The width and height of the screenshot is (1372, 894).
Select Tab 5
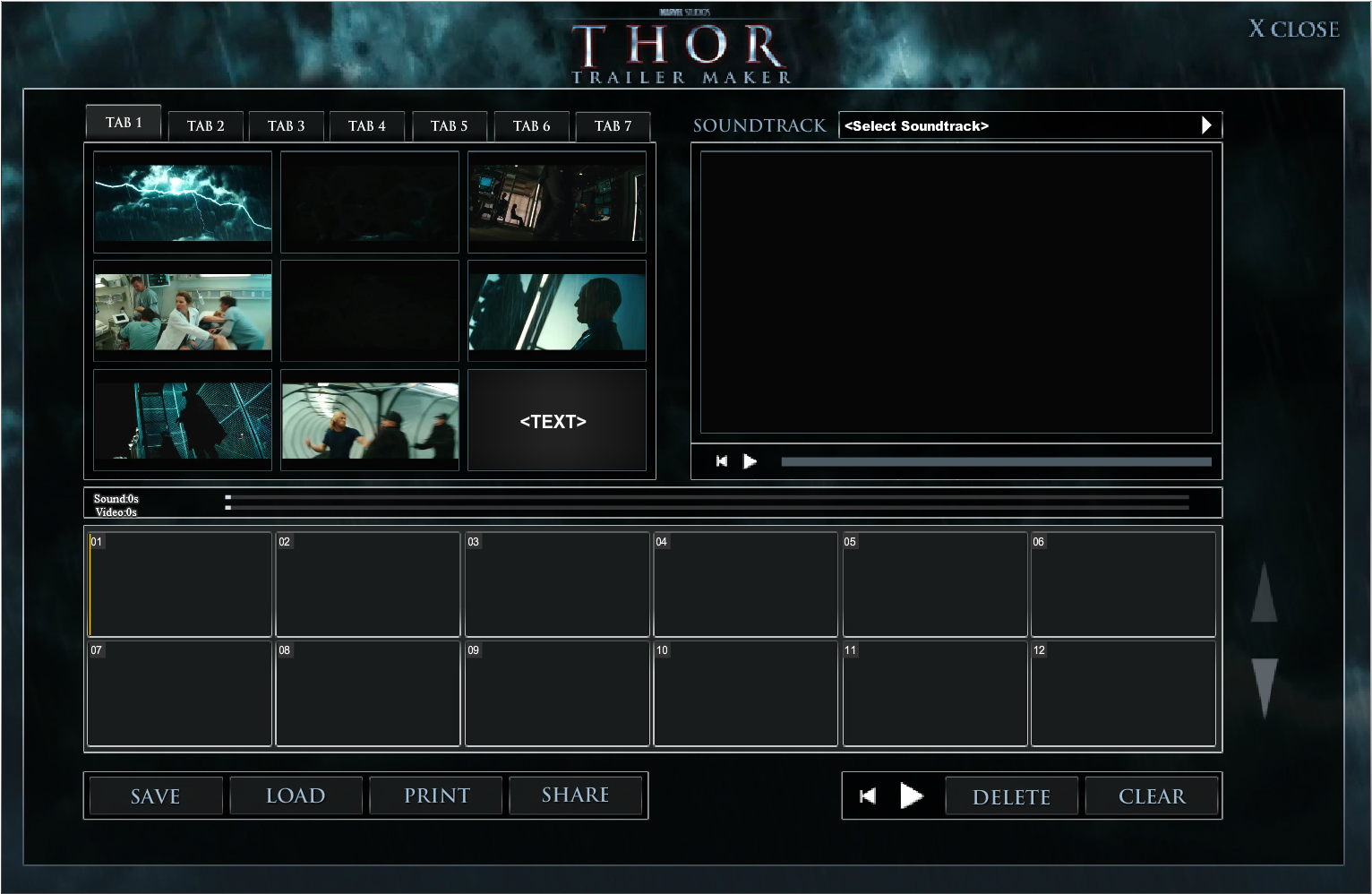450,126
